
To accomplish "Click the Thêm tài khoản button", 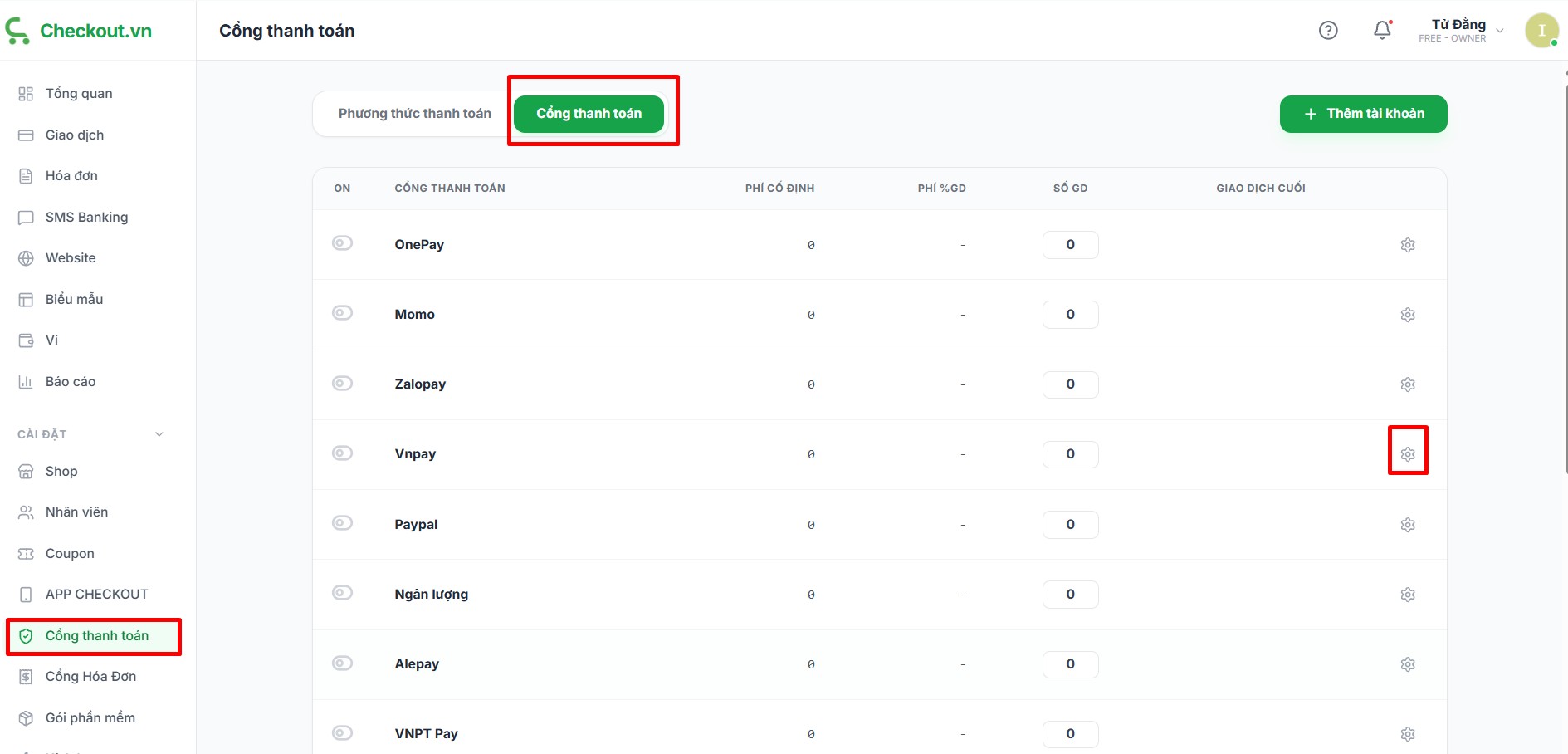I will click(x=1363, y=114).
